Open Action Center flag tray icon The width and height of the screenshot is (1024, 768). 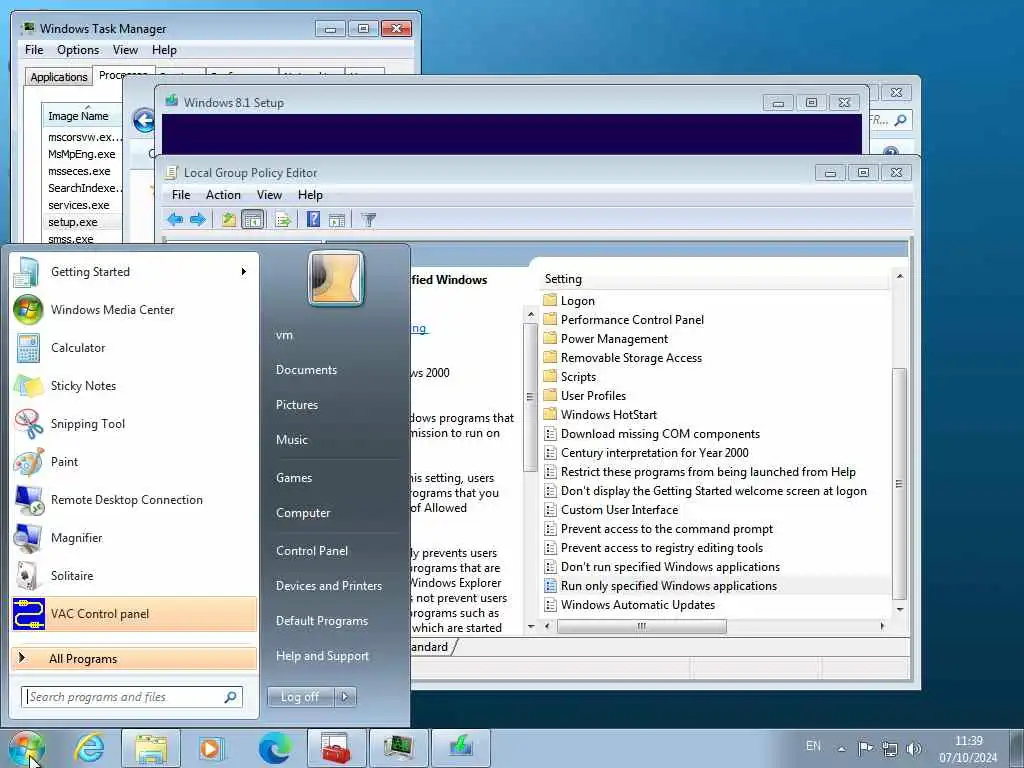865,748
